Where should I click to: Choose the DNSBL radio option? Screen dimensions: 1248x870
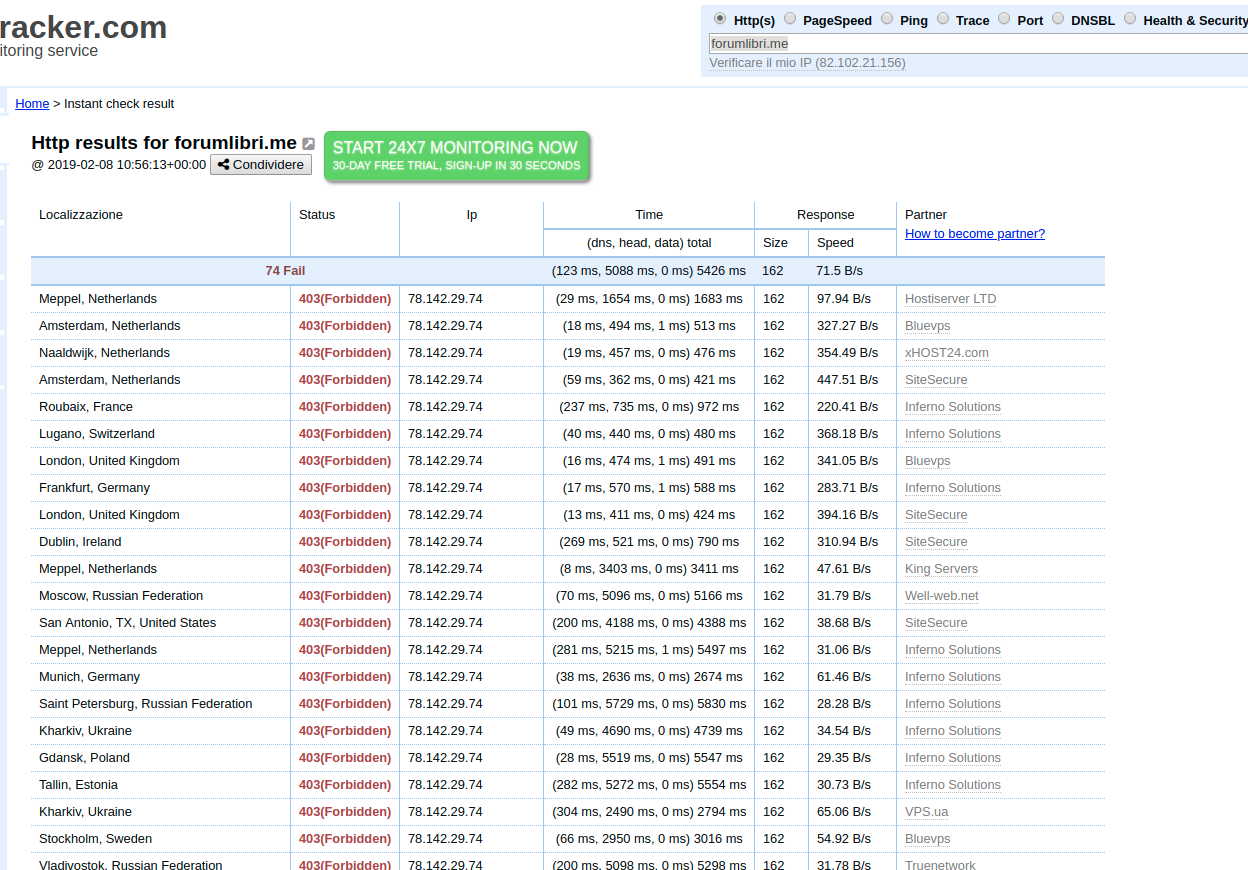(1058, 19)
